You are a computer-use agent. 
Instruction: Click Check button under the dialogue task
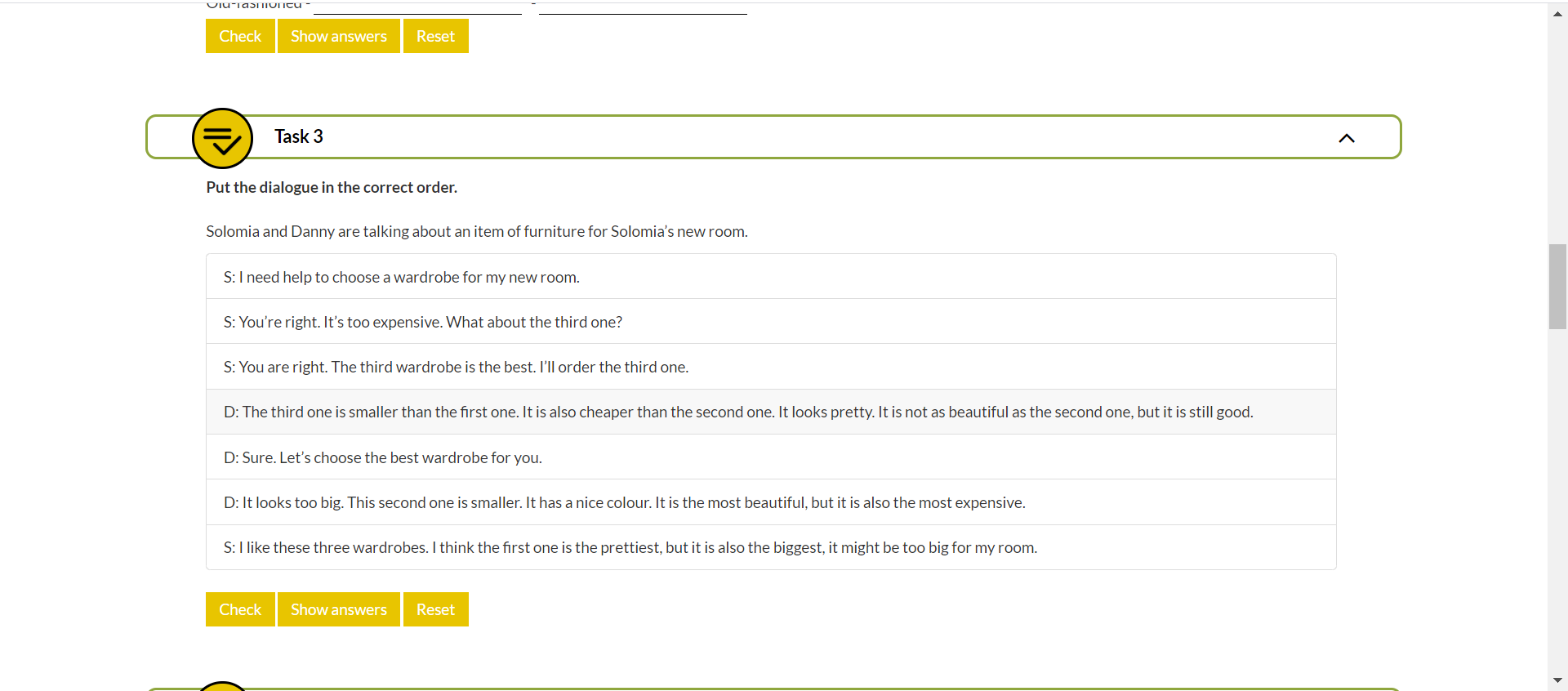click(240, 609)
